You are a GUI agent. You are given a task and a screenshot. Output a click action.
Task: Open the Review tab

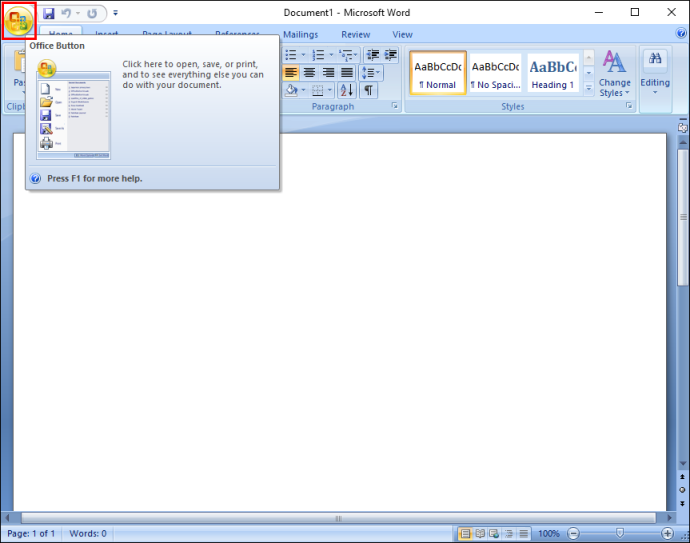coord(356,34)
